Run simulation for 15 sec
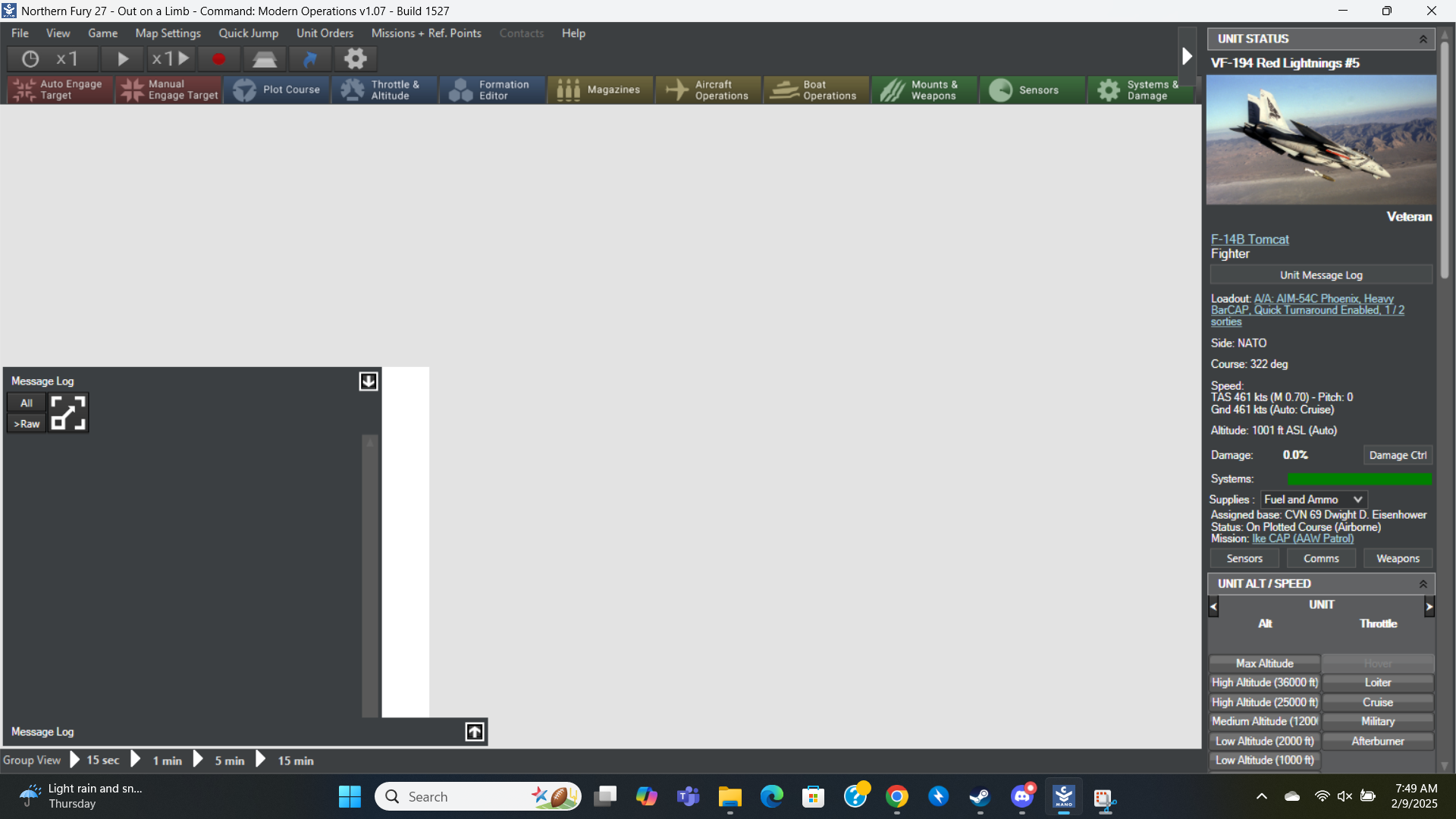Viewport: 1456px width, 819px height. pos(96,761)
